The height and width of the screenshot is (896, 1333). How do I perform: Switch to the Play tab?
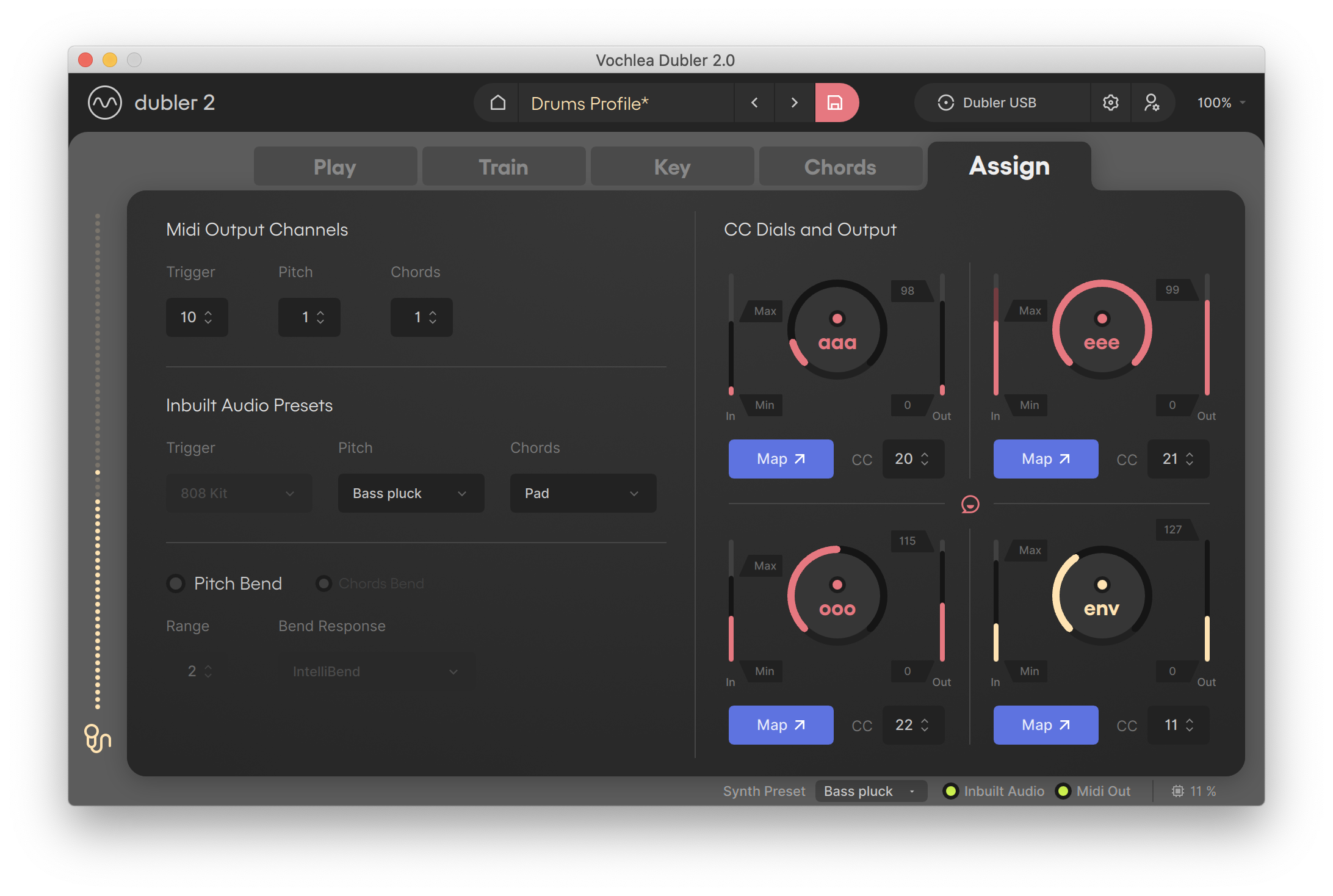point(335,167)
